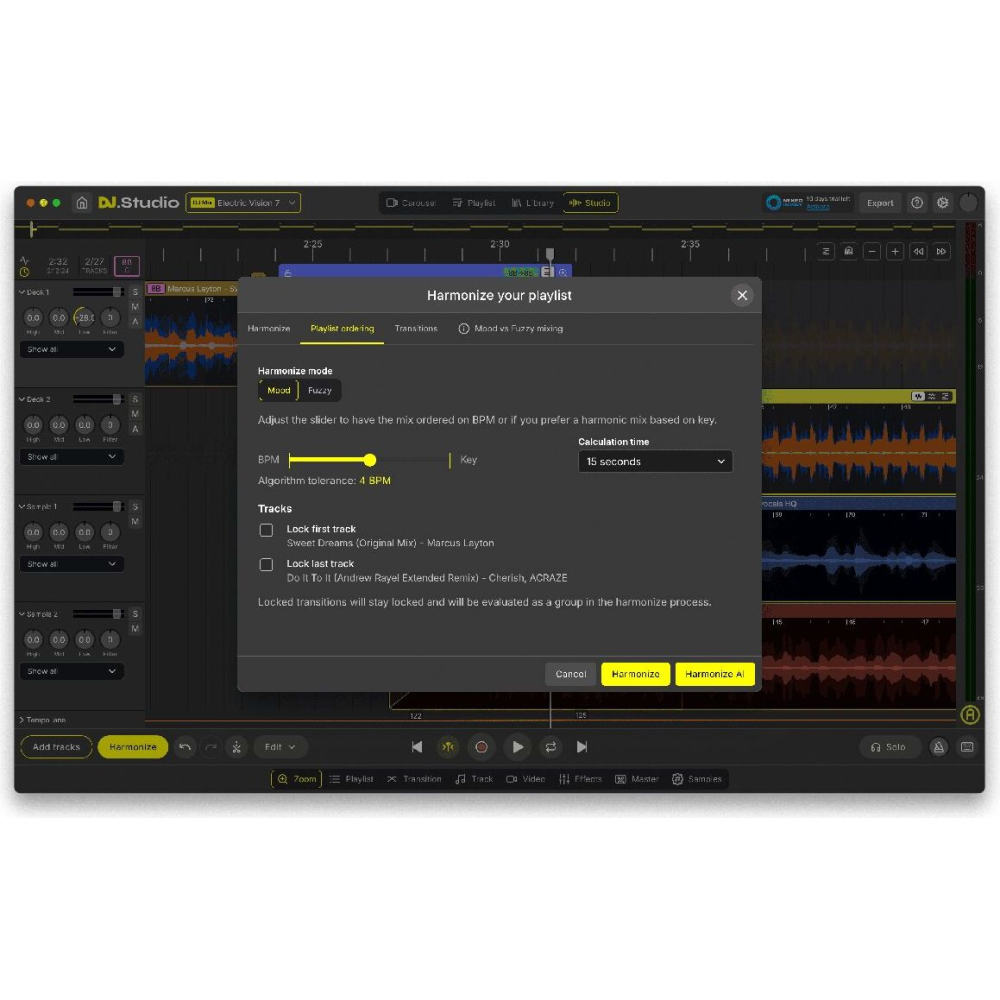1000x1000 pixels.
Task: Open the Edit dropdown in bottom toolbar
Action: coord(280,747)
